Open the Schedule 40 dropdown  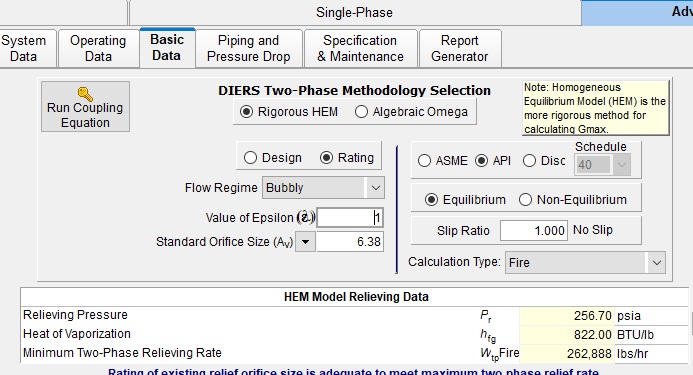tap(602, 165)
